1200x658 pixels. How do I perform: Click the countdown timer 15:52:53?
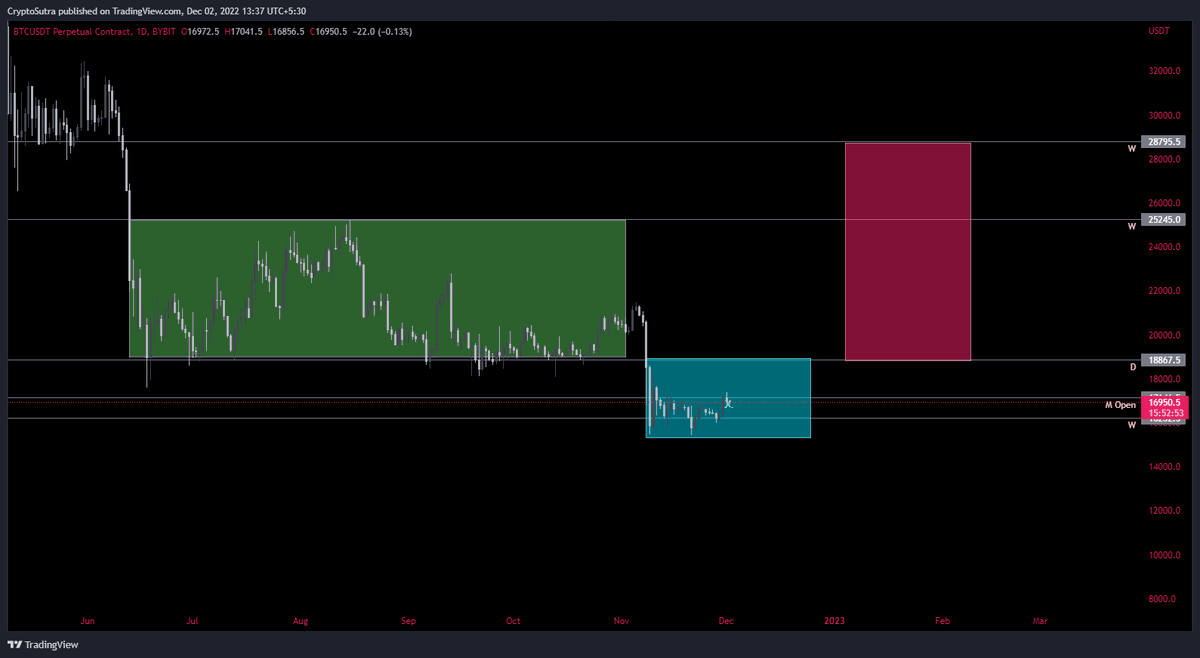pos(1166,412)
